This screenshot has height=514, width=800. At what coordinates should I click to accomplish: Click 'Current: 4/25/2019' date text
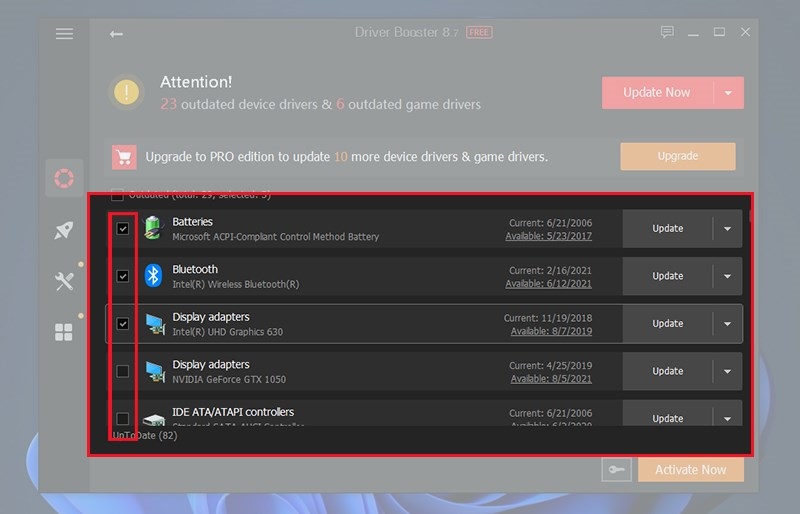[x=551, y=365]
